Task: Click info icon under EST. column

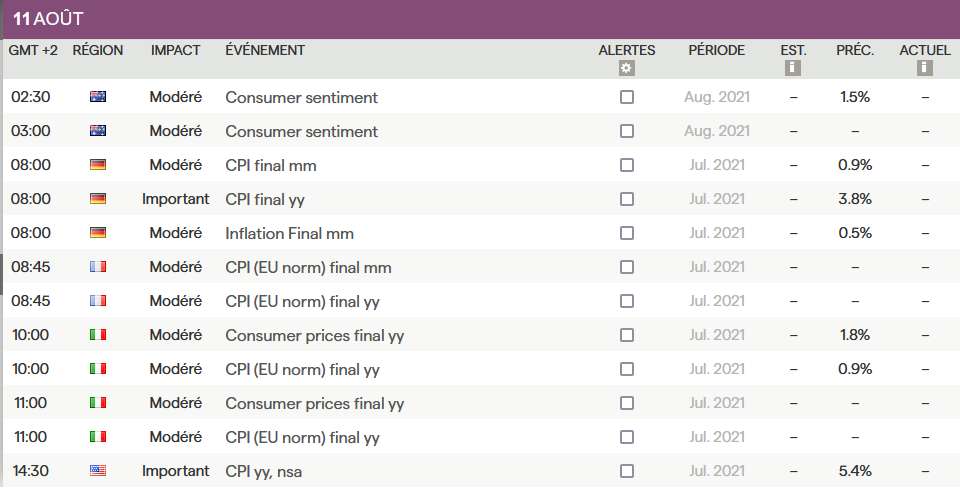Action: tap(793, 68)
